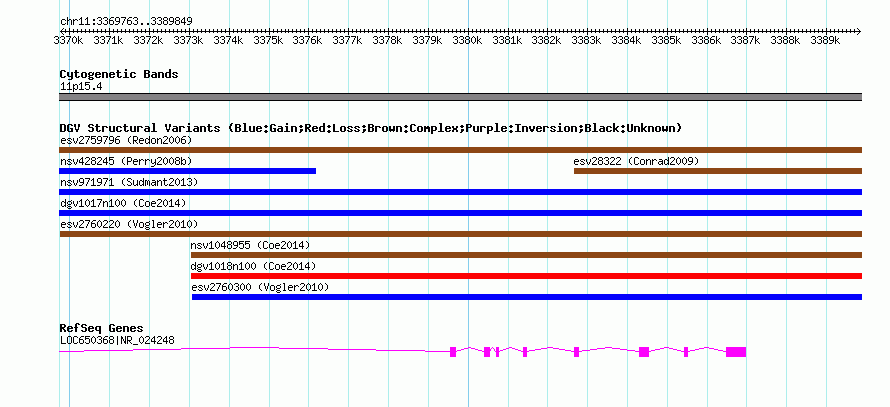Open the dgv1018n100 (Coe2014) label
This screenshot has width=890, height=407.
(x=253, y=266)
